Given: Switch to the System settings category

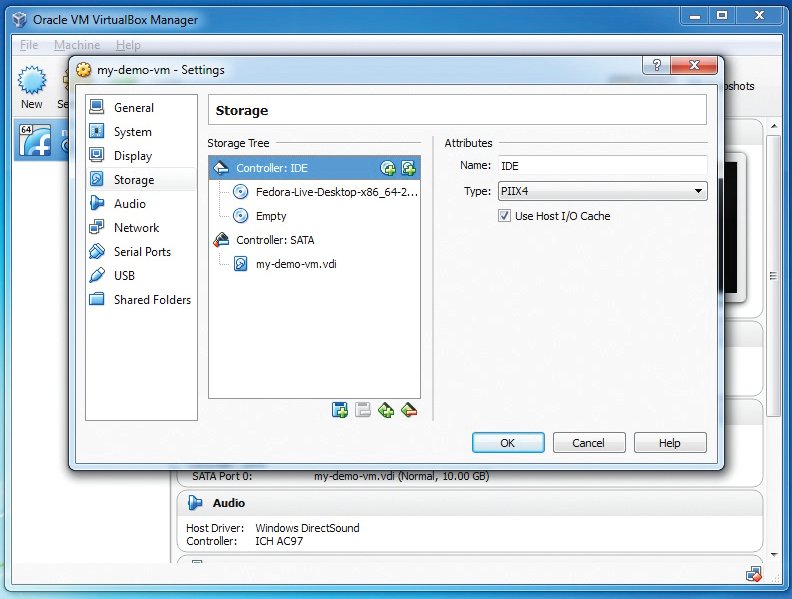Looking at the screenshot, I should 132,132.
